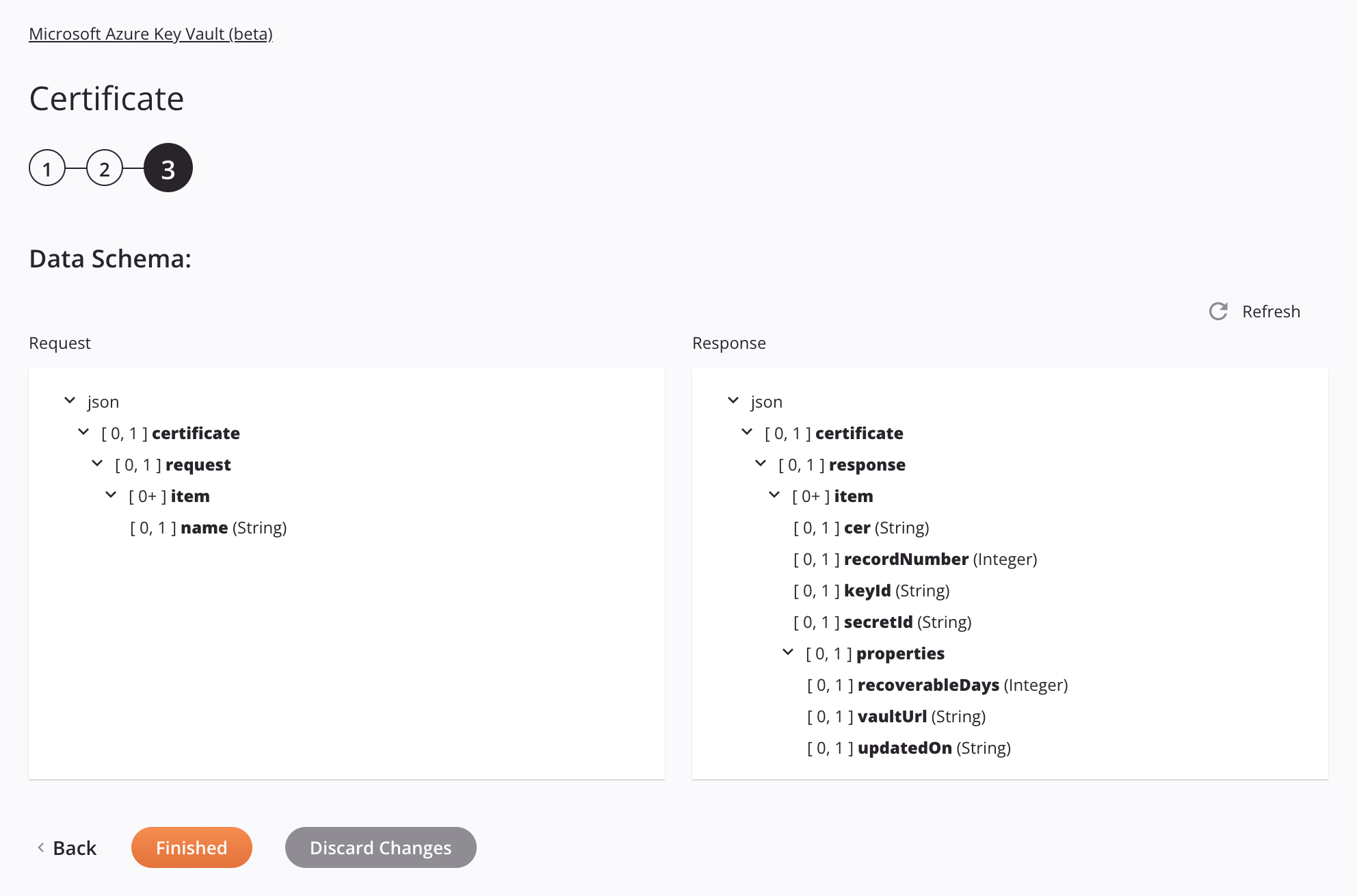The height and width of the screenshot is (896, 1357).
Task: Click step 2 circle in wizard
Action: [107, 168]
